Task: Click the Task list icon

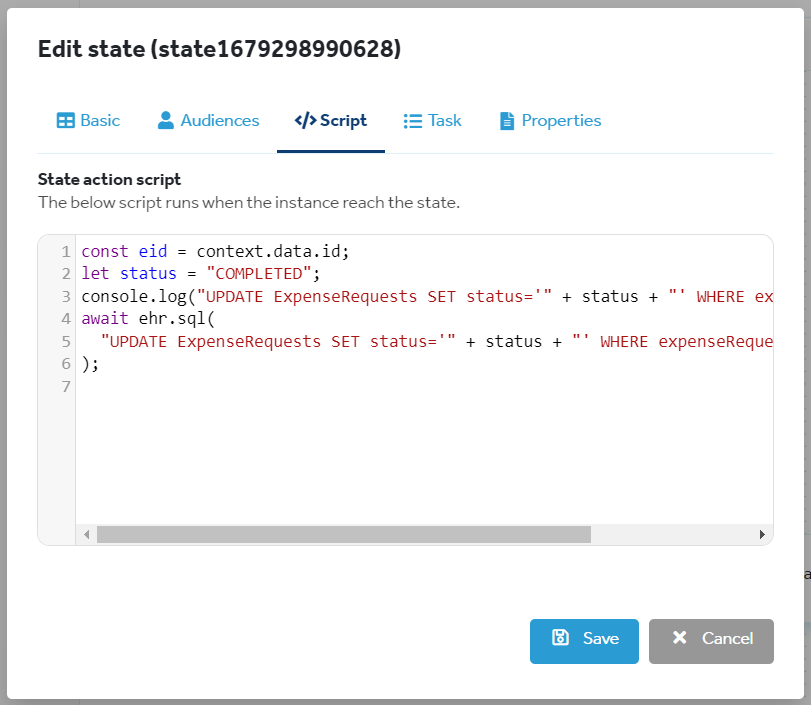Action: pyautogui.click(x=413, y=121)
